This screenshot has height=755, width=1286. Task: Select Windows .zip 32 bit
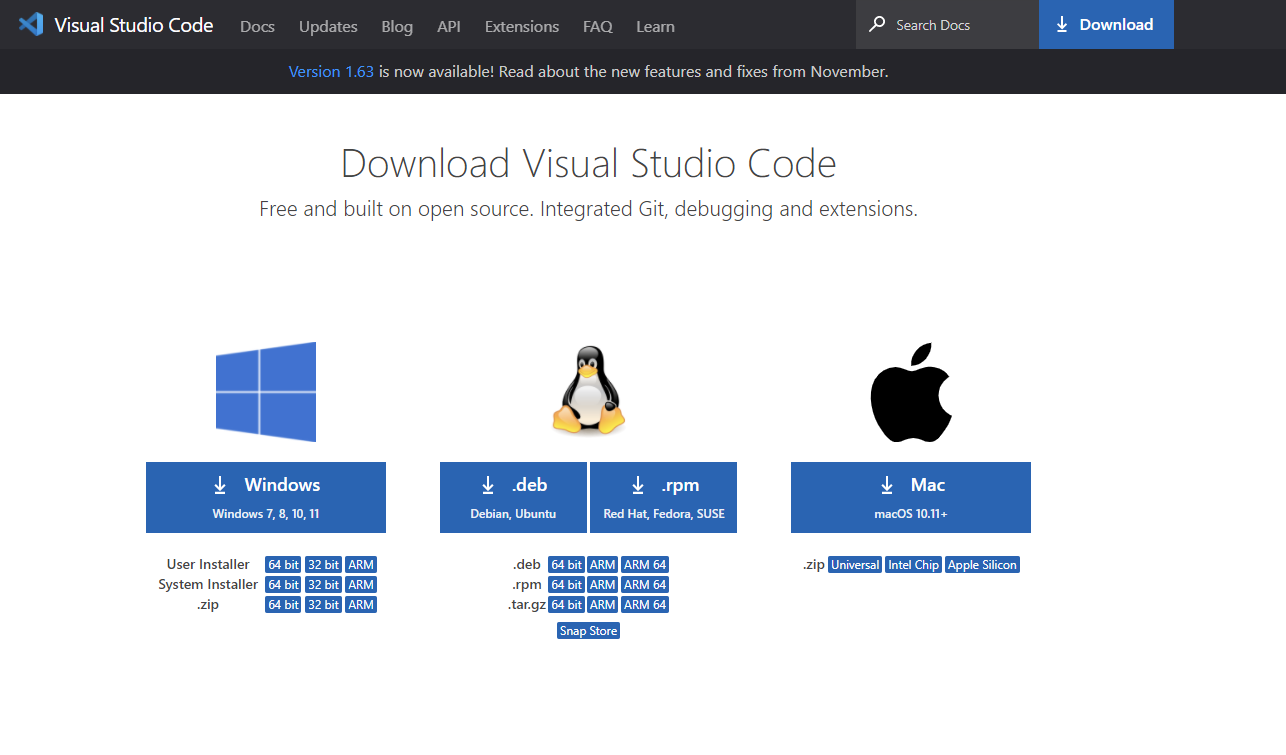coord(323,605)
